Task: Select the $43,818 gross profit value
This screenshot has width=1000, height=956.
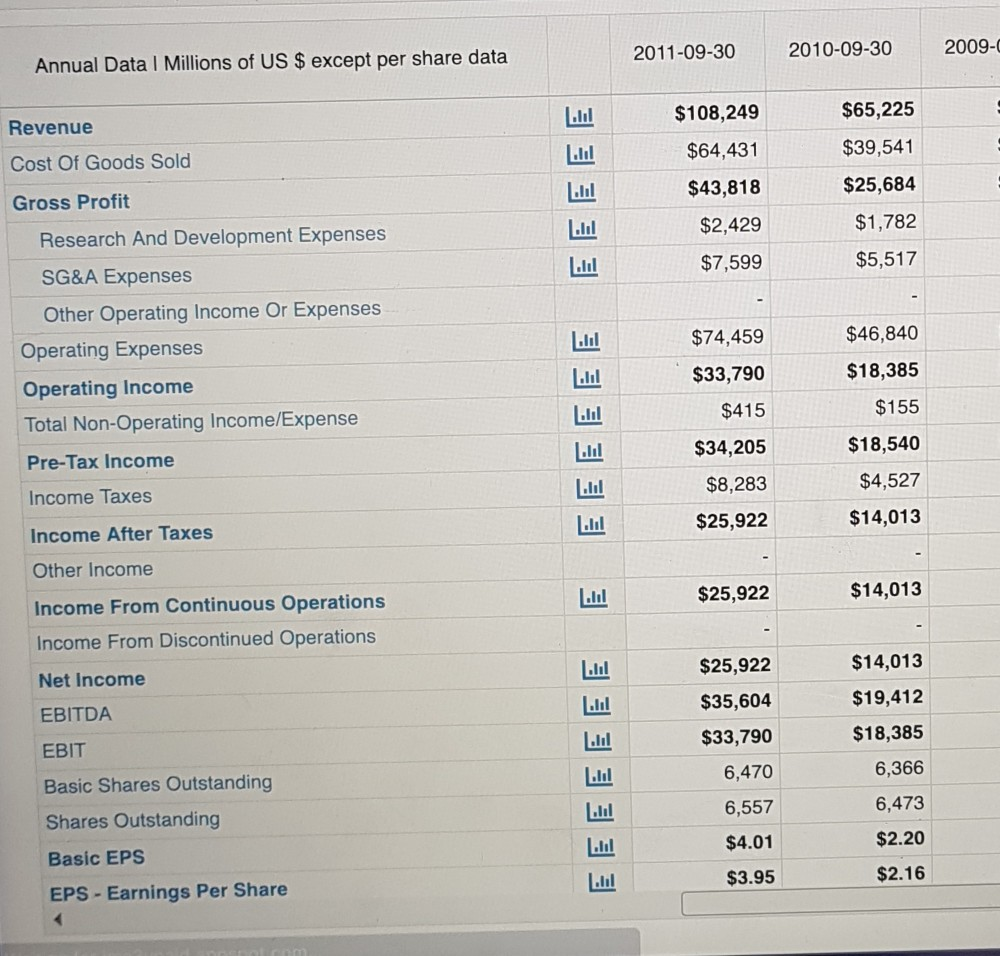Action: point(724,188)
